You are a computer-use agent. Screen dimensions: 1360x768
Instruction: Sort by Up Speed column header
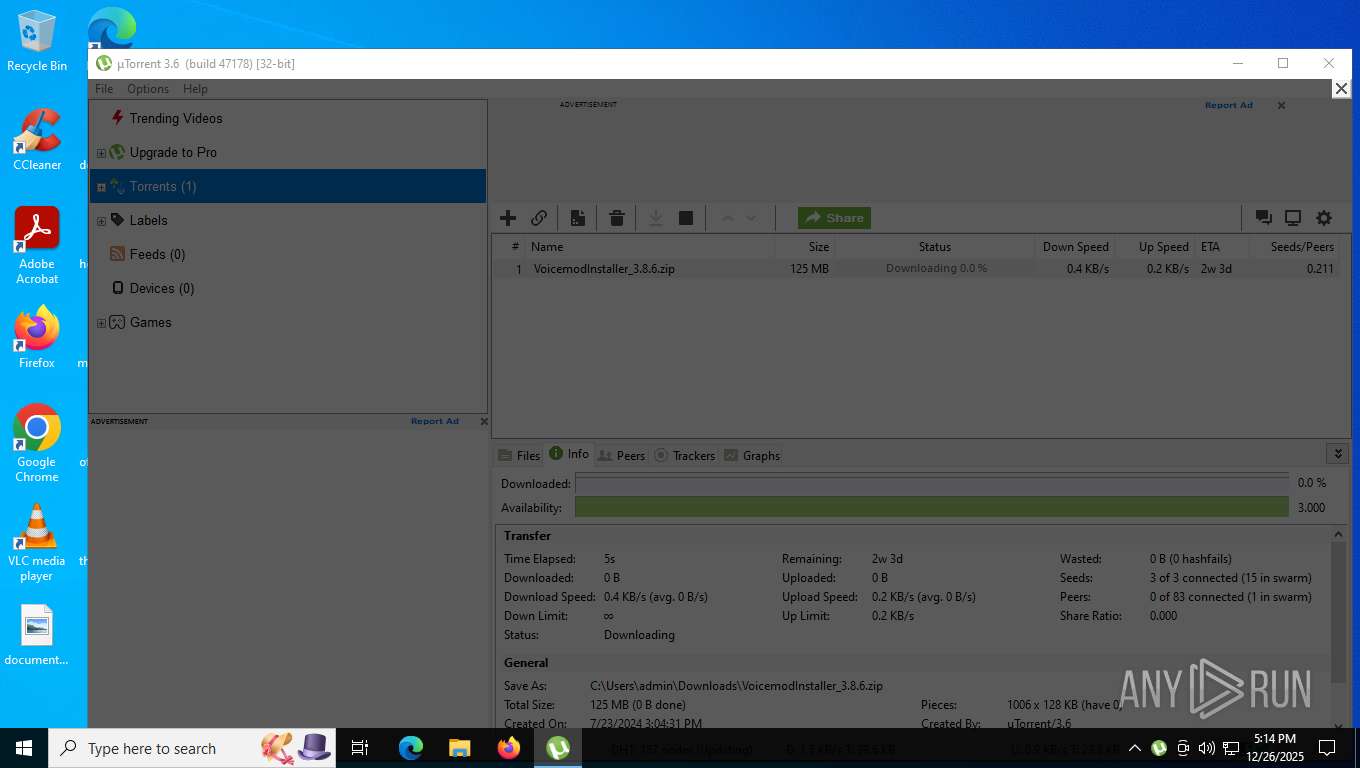click(x=1155, y=246)
